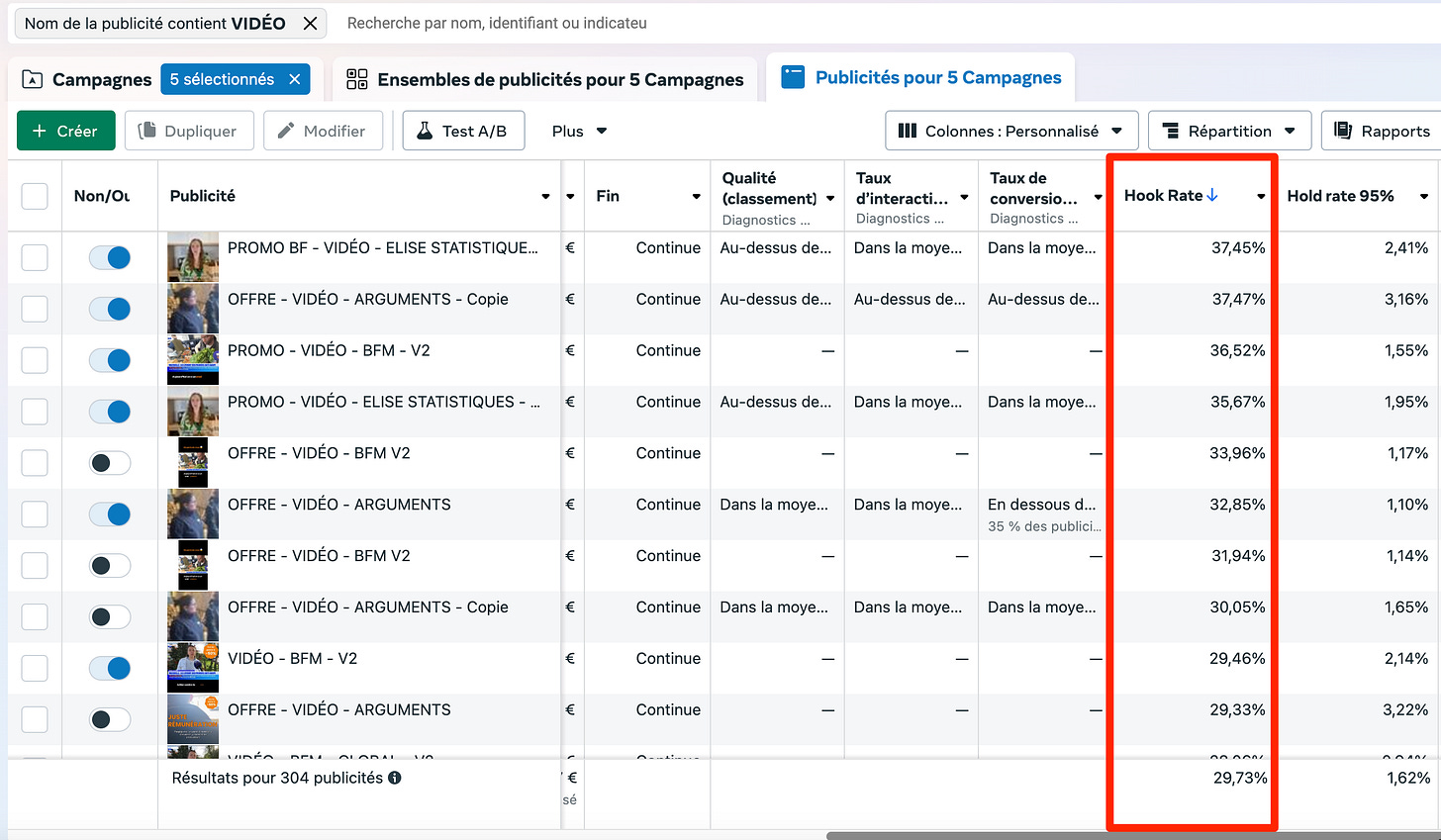
Task: Click the Dupliquer button
Action: tap(189, 131)
